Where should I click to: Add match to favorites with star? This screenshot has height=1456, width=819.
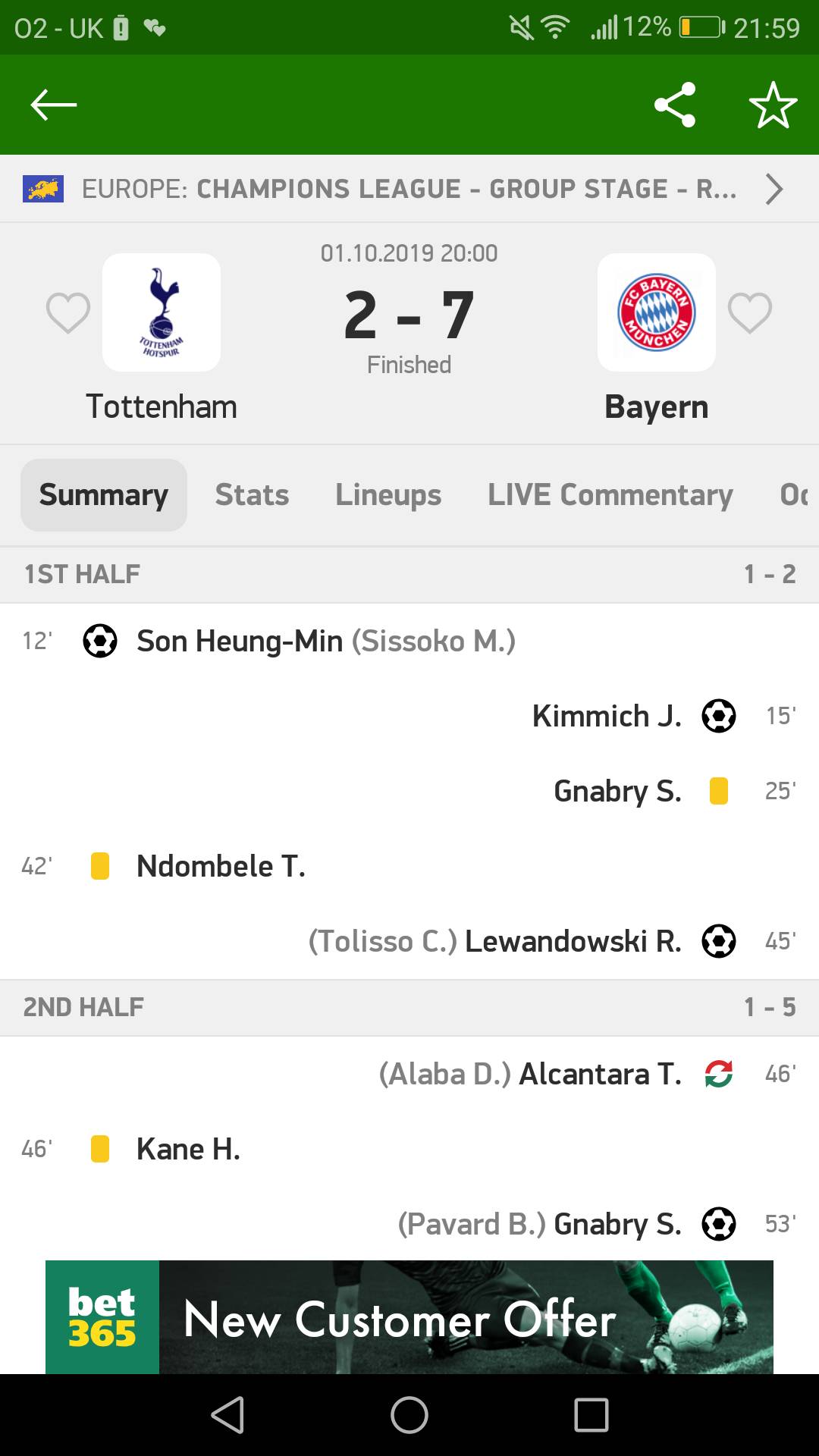(773, 105)
